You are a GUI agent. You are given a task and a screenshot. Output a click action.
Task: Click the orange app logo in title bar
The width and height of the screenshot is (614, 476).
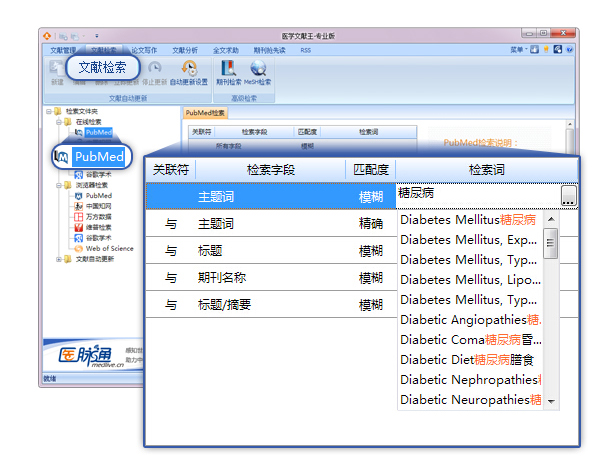[x=47, y=36]
